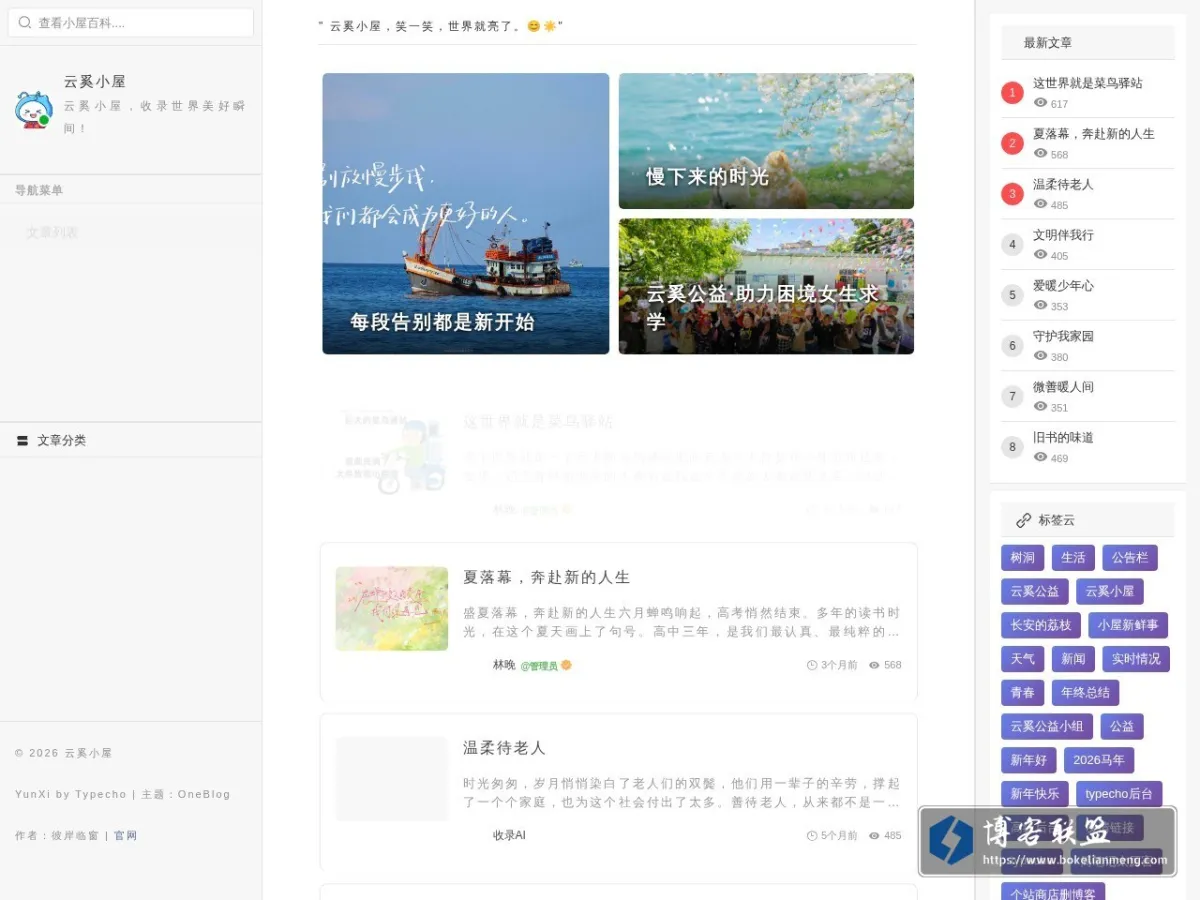
Task: Select the 生活 tag
Action: pyautogui.click(x=1073, y=558)
